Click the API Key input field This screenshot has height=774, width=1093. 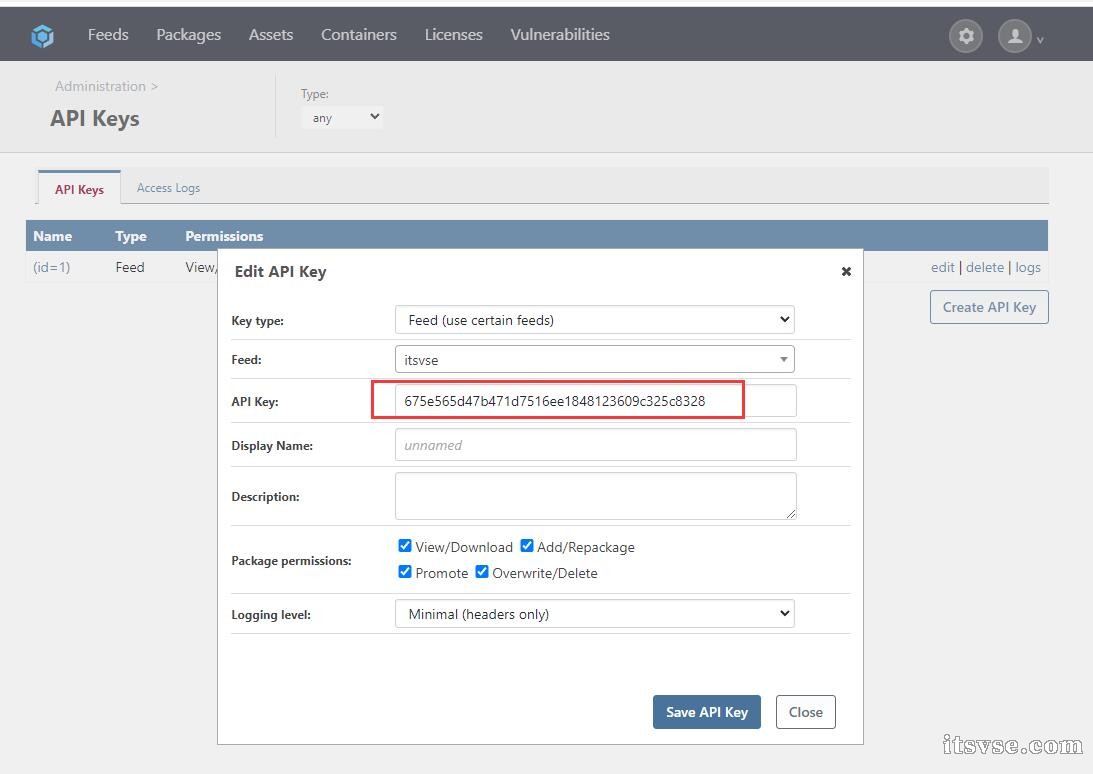(x=595, y=401)
